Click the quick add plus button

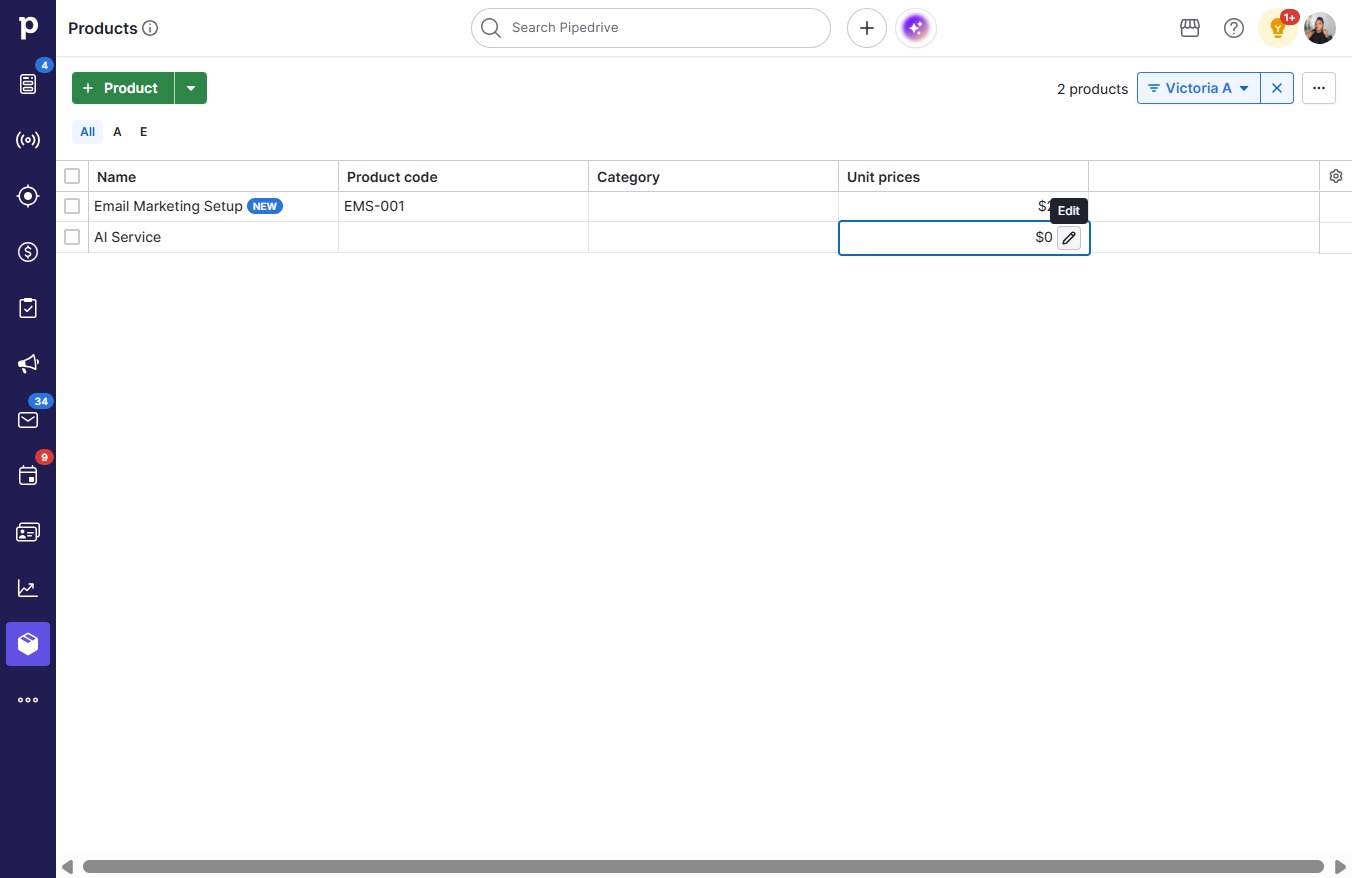867,28
